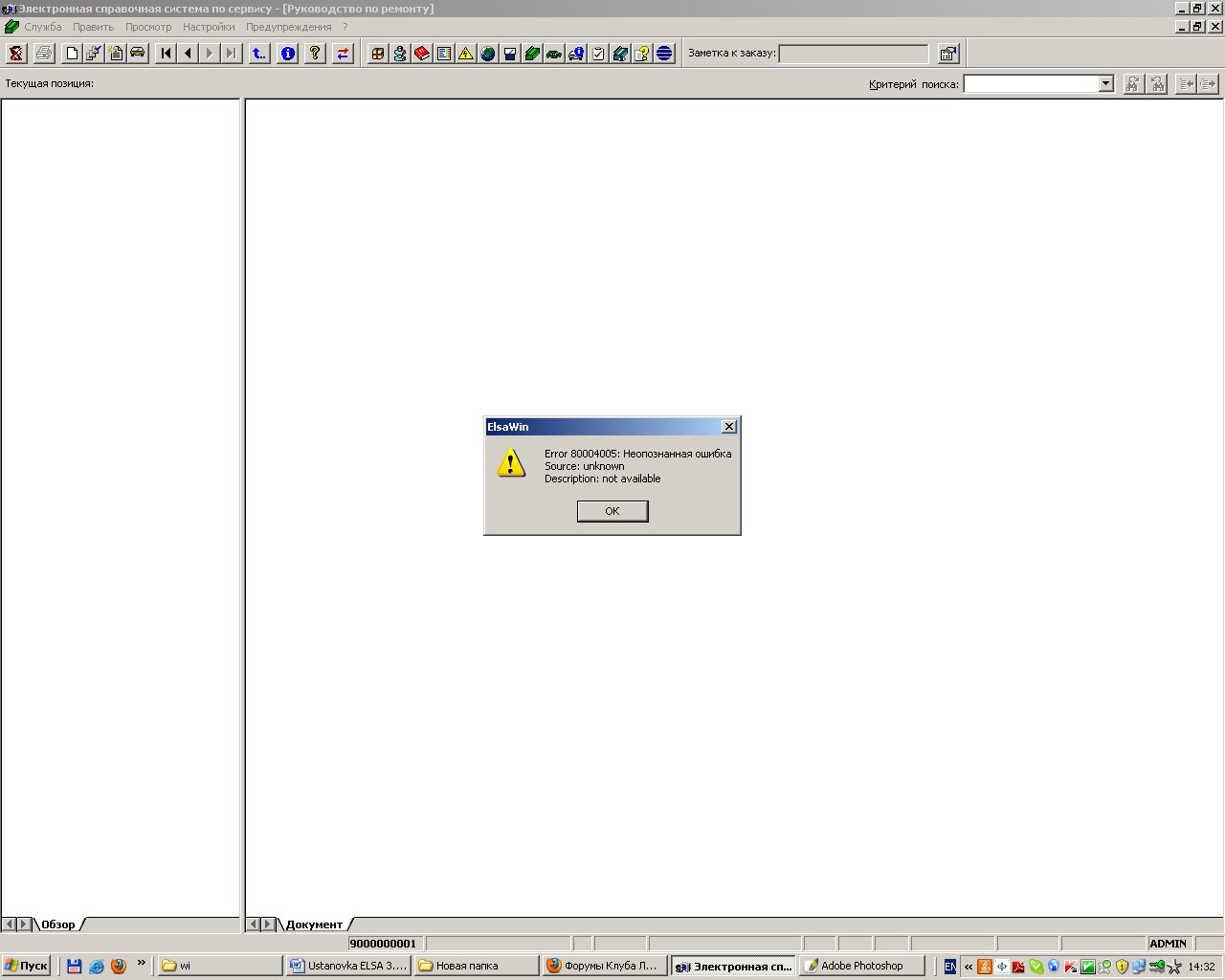The image size is (1225, 980).
Task: Click the dark green car icon
Action: pyautogui.click(x=554, y=54)
